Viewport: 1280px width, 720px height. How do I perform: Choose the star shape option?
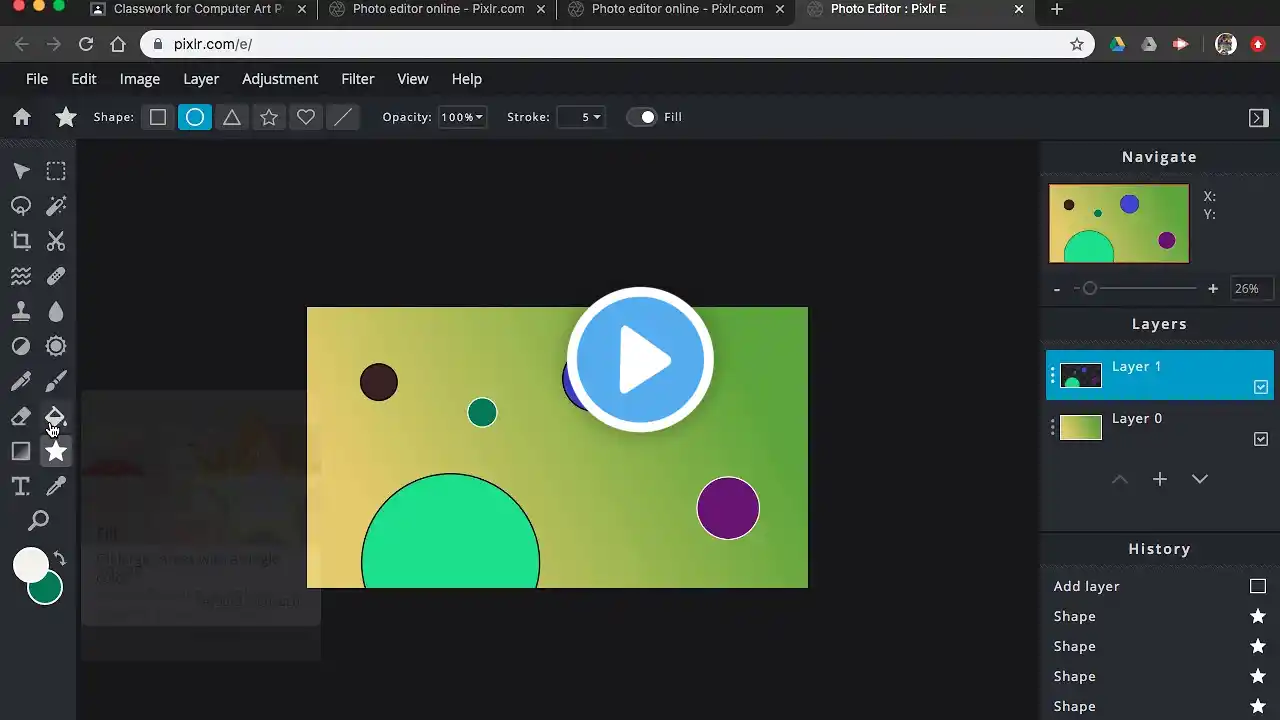269,117
